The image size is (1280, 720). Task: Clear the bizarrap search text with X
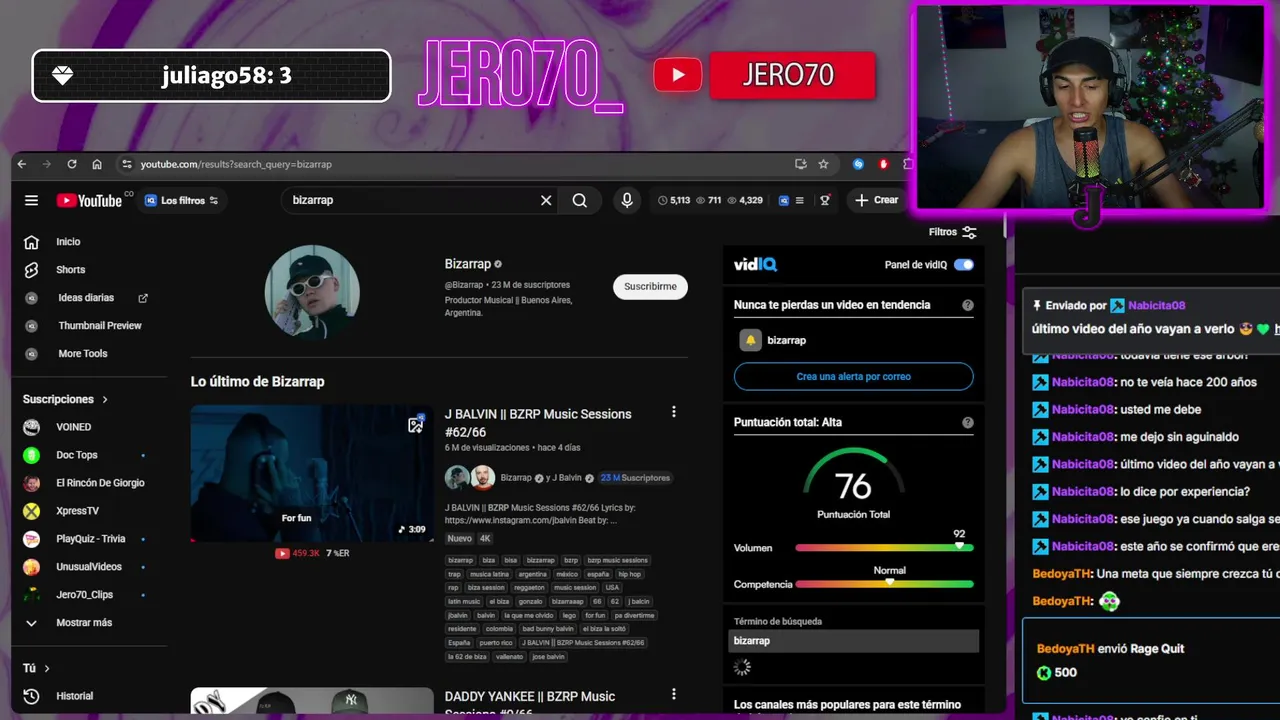tap(546, 200)
